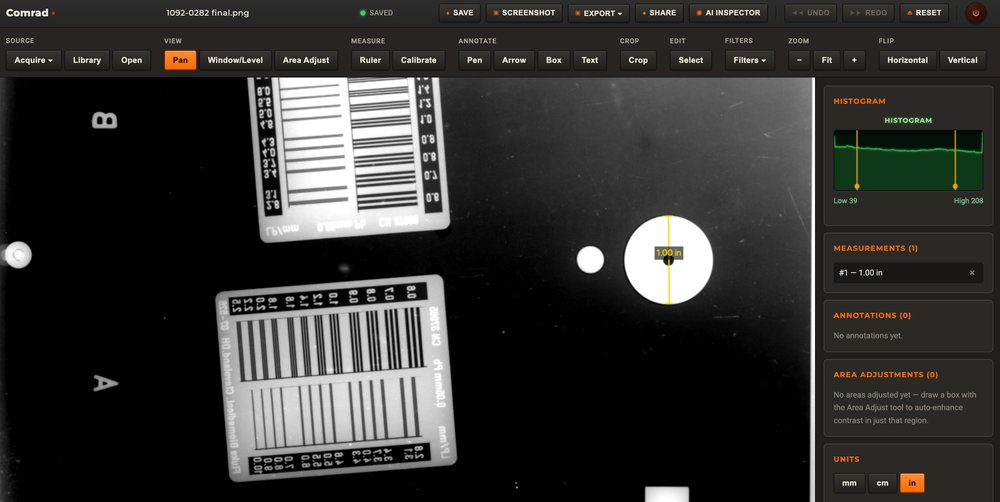Undo the last action

click(x=811, y=13)
